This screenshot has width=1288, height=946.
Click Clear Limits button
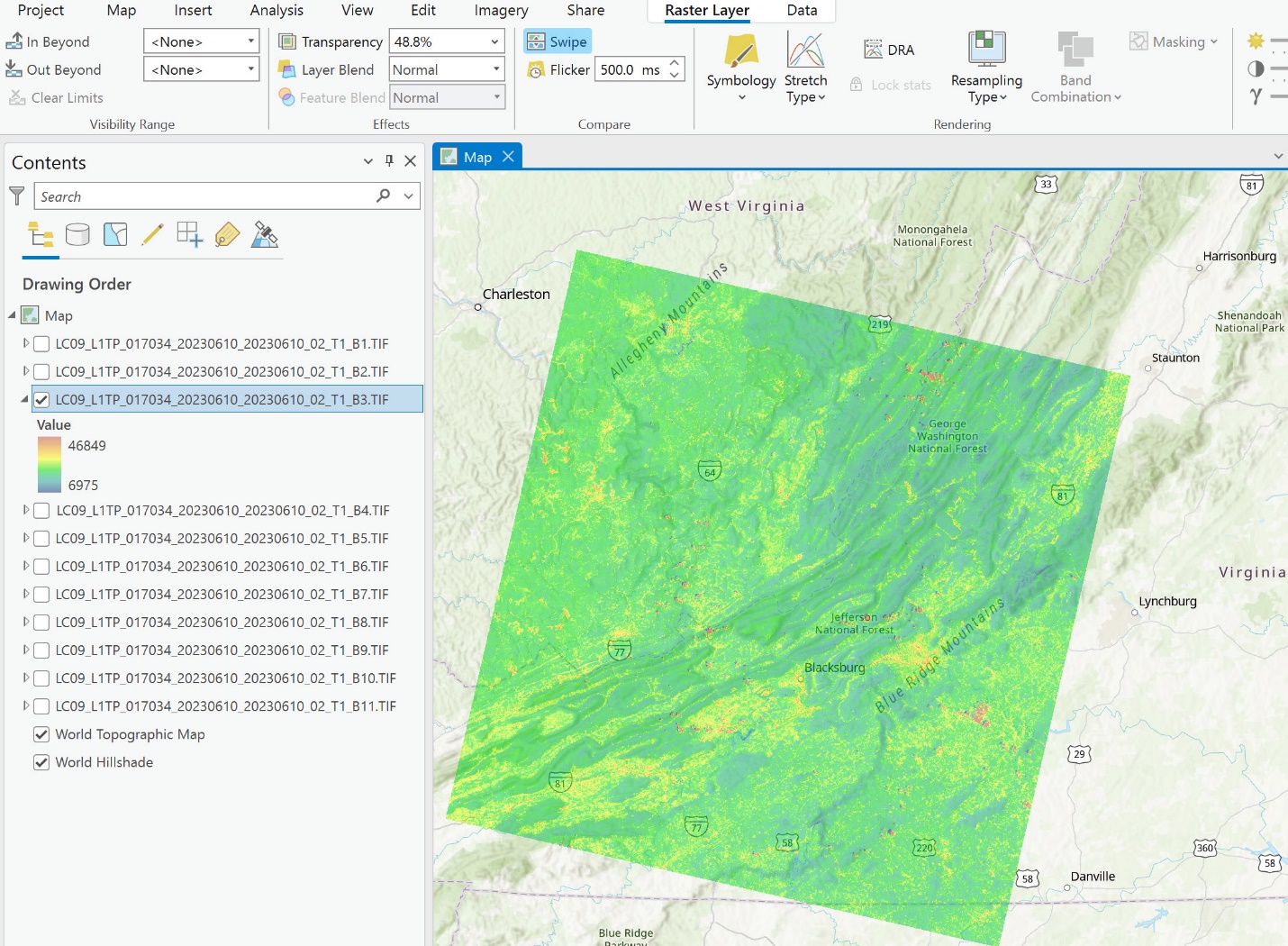click(56, 97)
